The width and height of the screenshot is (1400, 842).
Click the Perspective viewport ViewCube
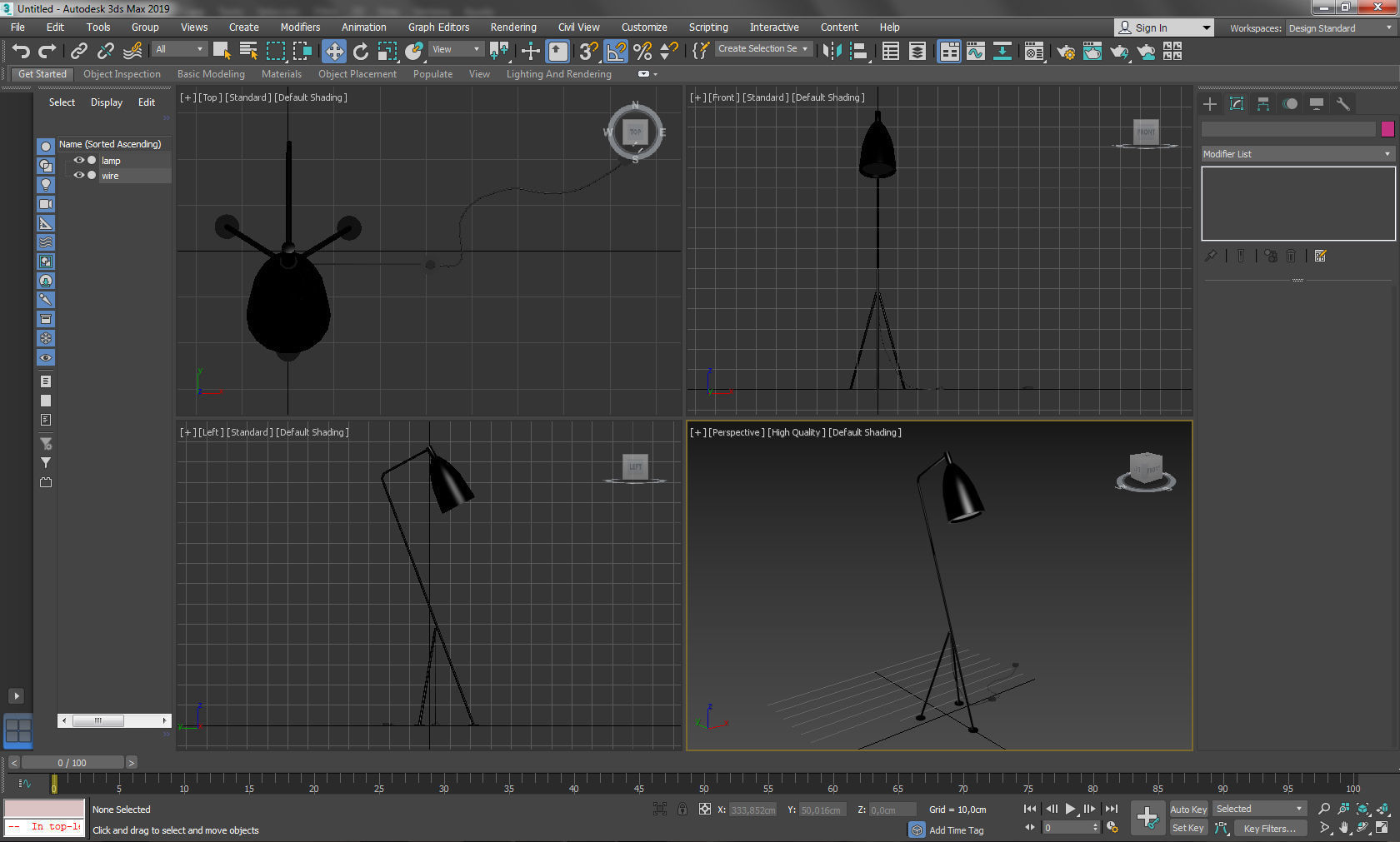(1146, 472)
